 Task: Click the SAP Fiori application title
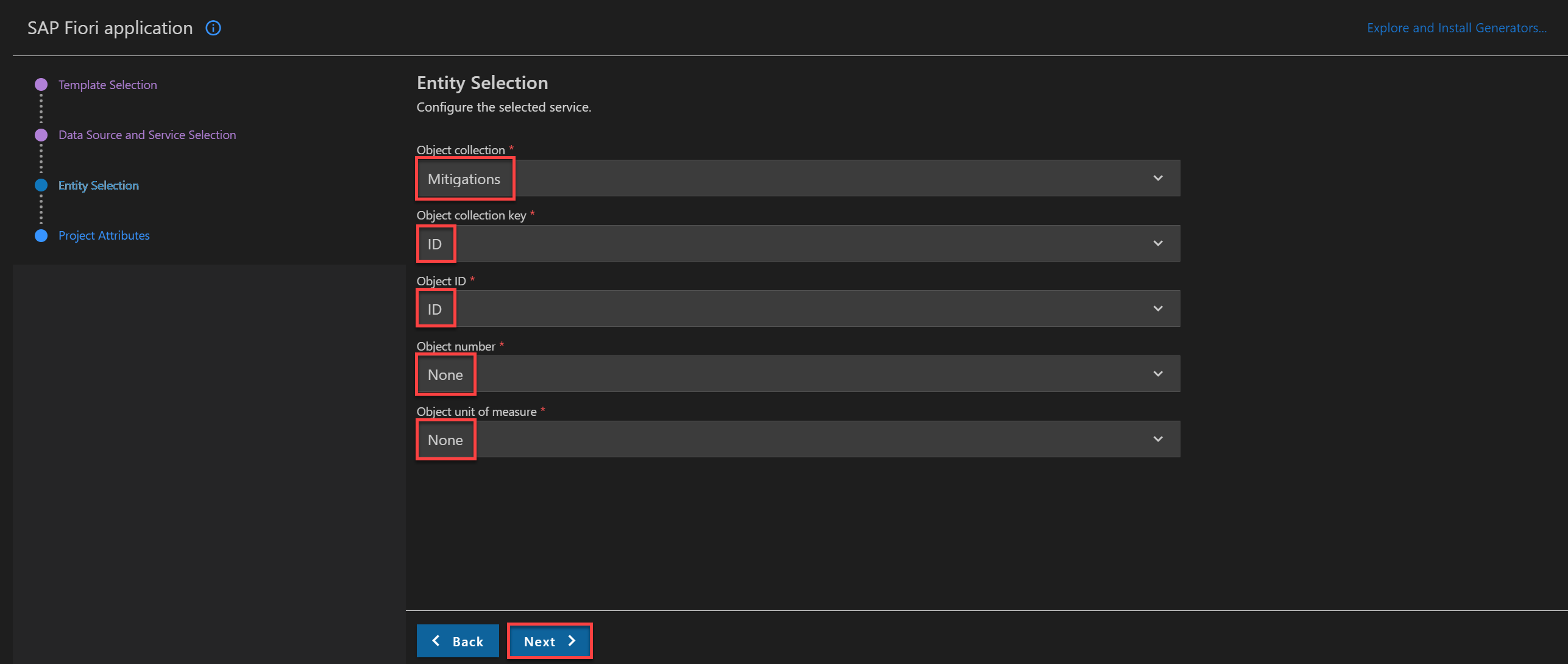[110, 28]
